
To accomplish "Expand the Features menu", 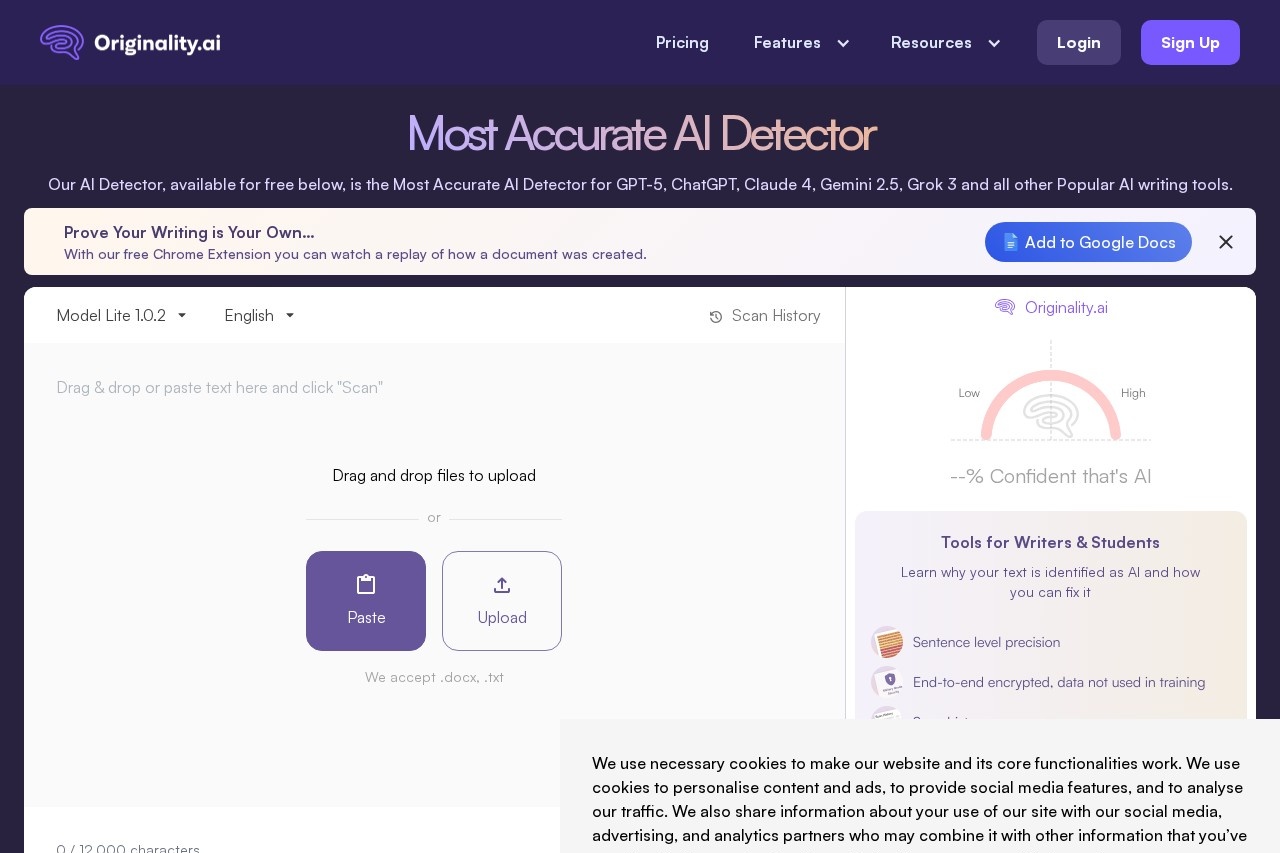I will (801, 43).
